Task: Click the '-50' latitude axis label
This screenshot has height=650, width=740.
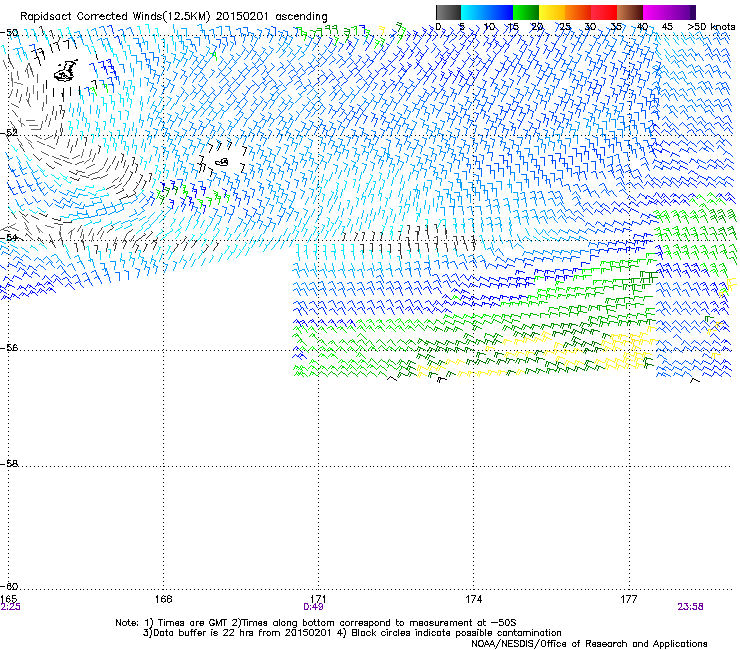Action: (9, 33)
